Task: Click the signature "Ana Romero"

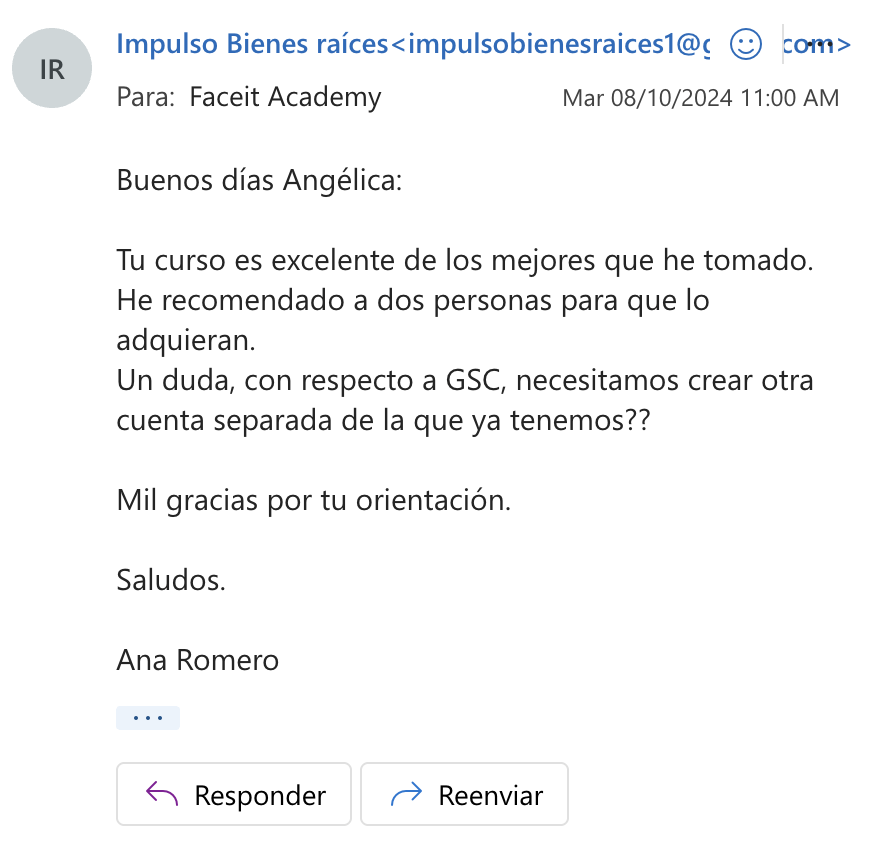Action: click(x=198, y=660)
